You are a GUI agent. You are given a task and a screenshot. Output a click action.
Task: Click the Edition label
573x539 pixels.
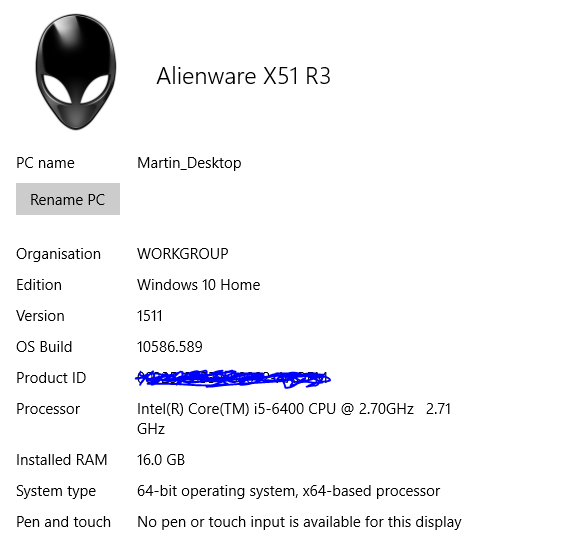tap(39, 285)
